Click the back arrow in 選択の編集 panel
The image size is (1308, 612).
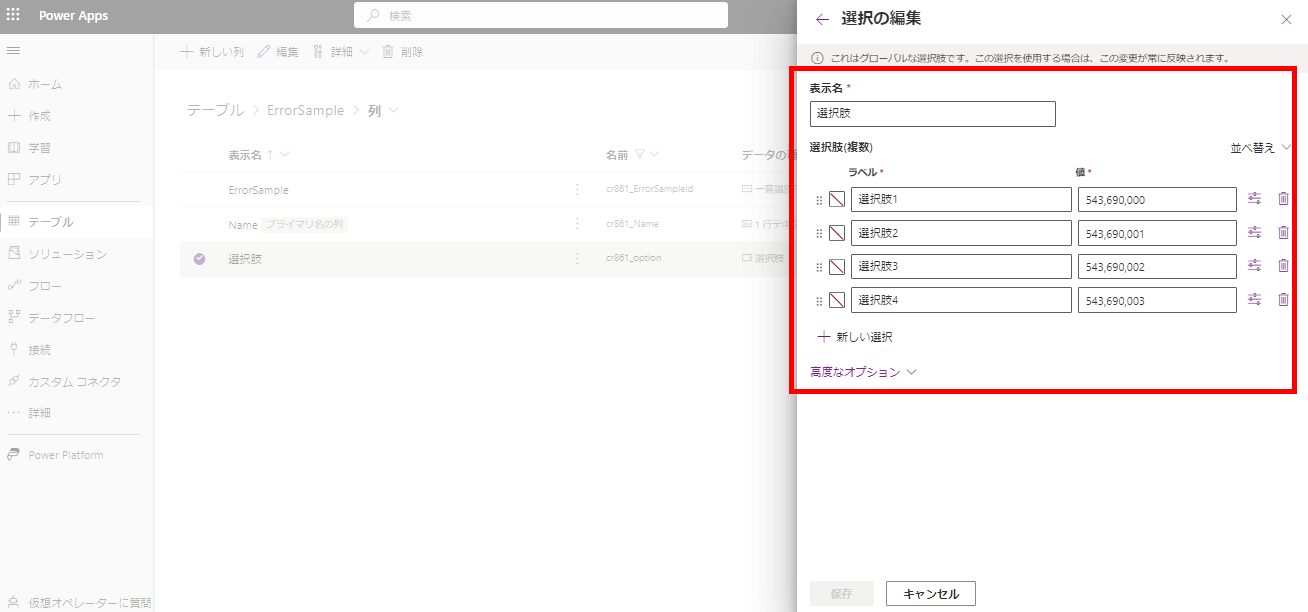tap(822, 19)
